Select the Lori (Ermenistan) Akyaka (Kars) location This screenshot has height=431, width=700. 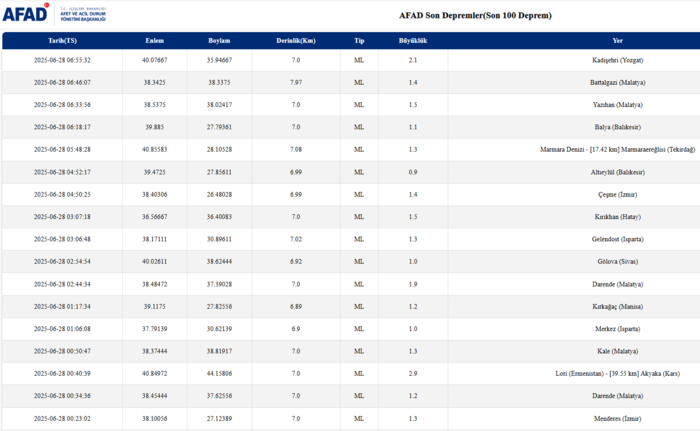point(617,374)
